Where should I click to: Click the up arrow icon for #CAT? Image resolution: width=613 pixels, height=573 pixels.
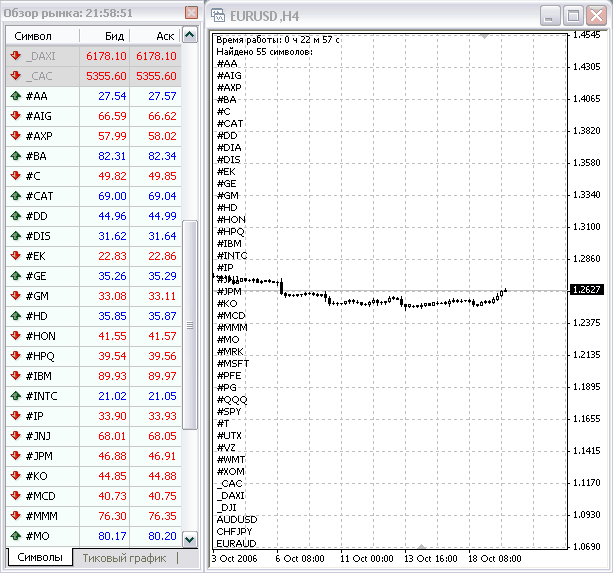[16, 195]
